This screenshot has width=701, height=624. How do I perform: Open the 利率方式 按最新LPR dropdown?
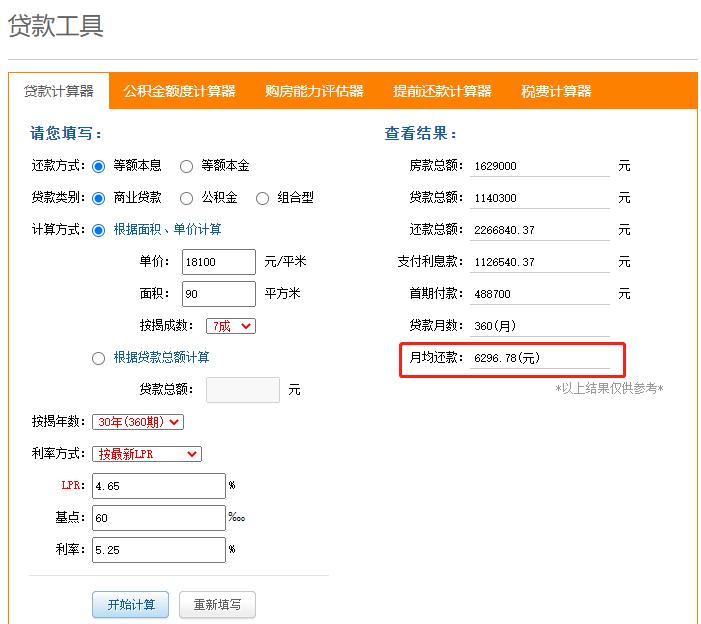[147, 454]
